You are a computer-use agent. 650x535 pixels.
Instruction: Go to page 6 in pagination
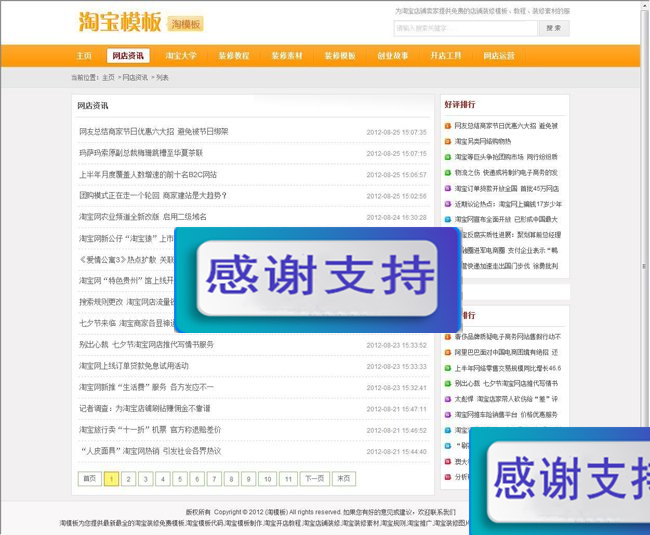[x=197, y=479]
